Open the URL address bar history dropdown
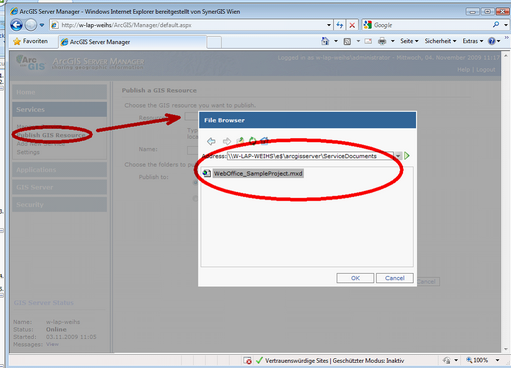Viewport: 511px width, 368px height. click(x=329, y=25)
